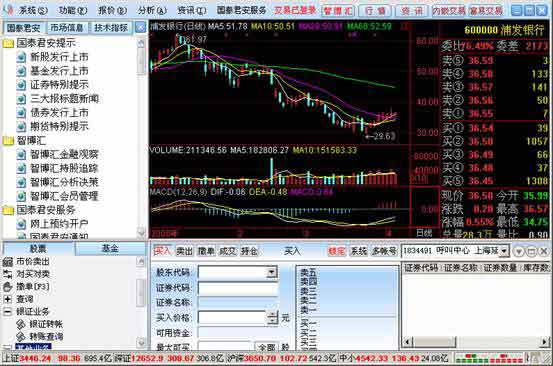Click the 银证转帐 diamond icon
This screenshot has height=366, width=553.
21,324
